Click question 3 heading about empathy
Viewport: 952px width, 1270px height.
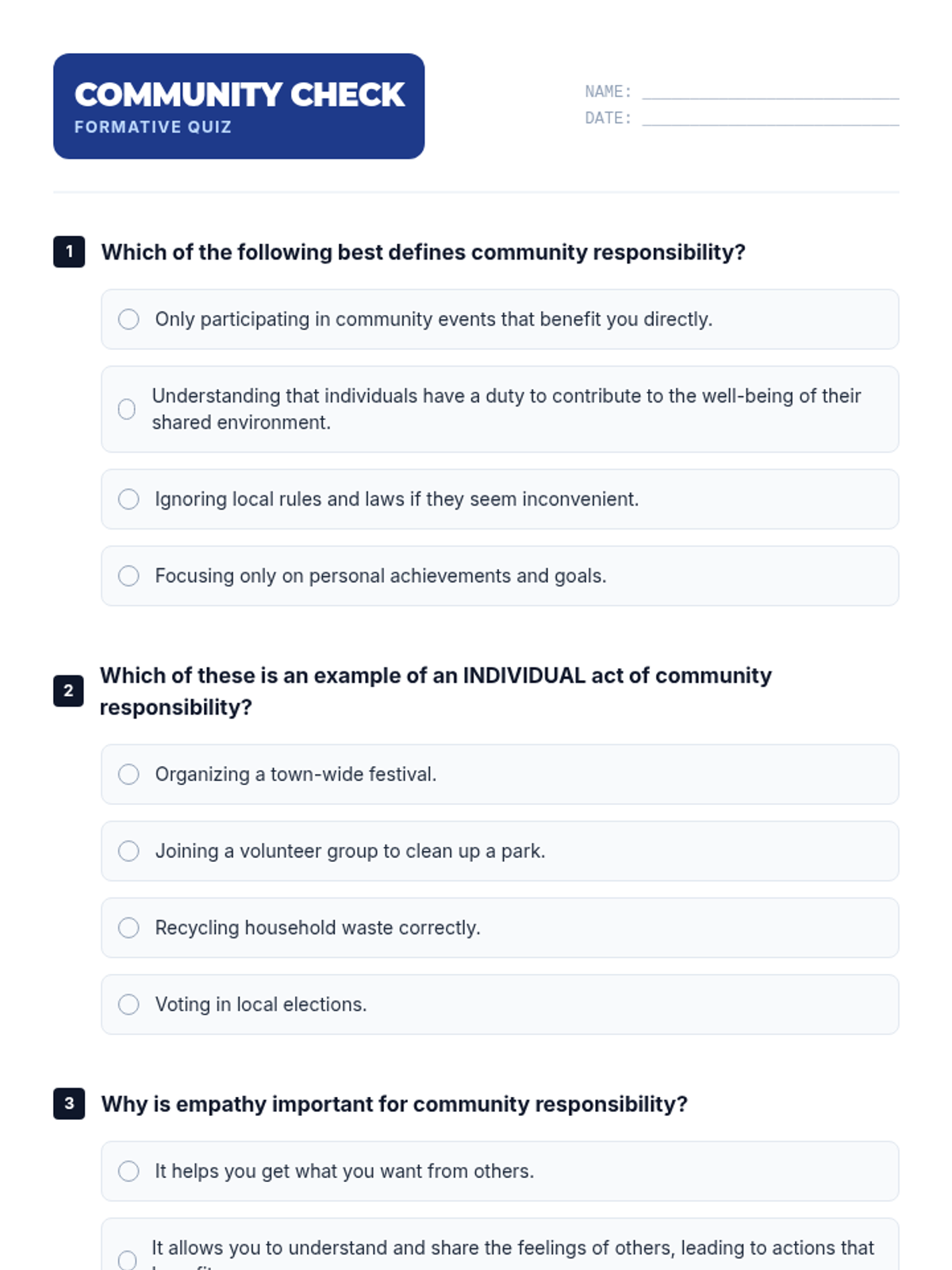[x=394, y=1104]
